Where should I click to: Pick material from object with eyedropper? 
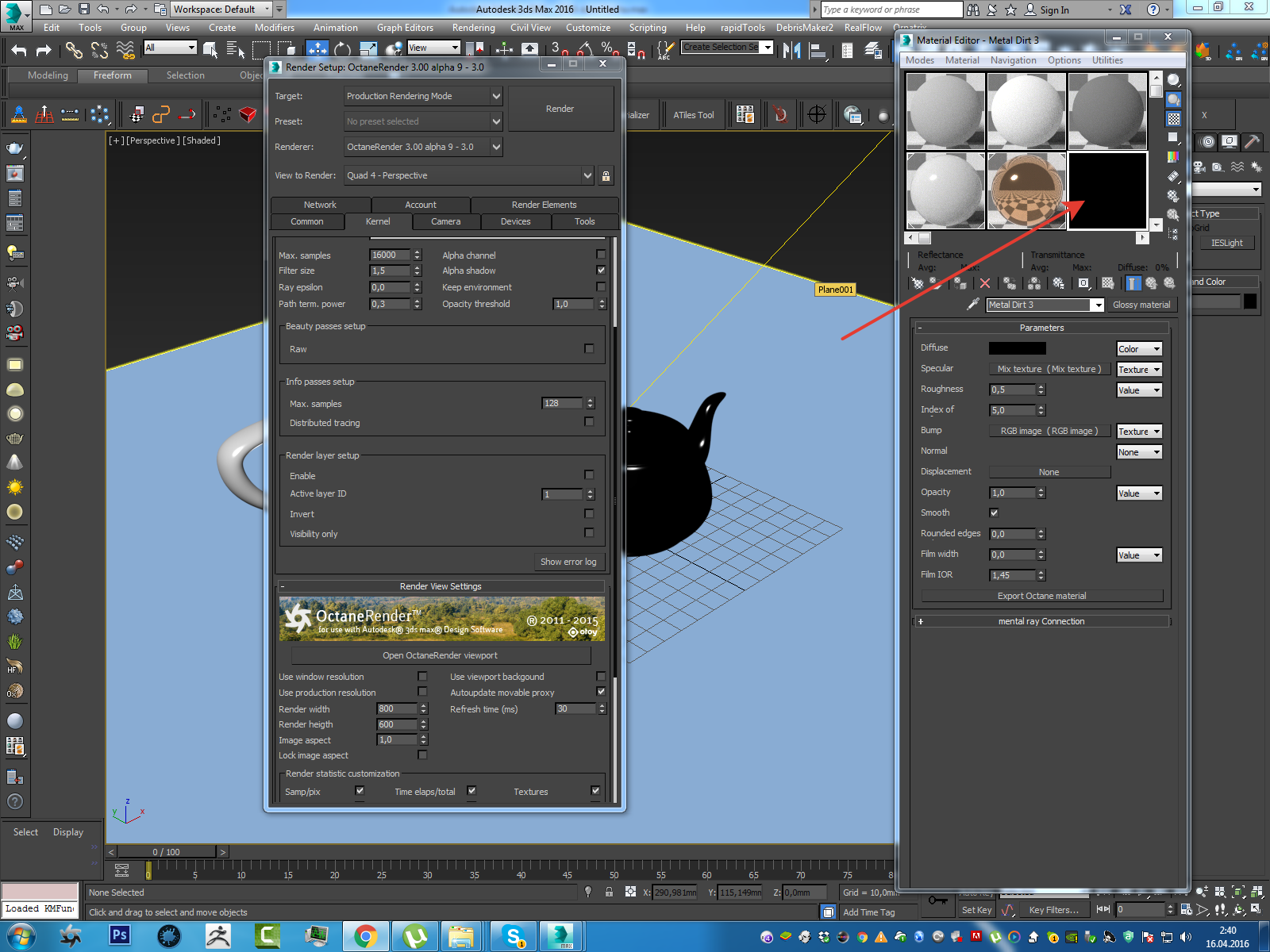973,305
